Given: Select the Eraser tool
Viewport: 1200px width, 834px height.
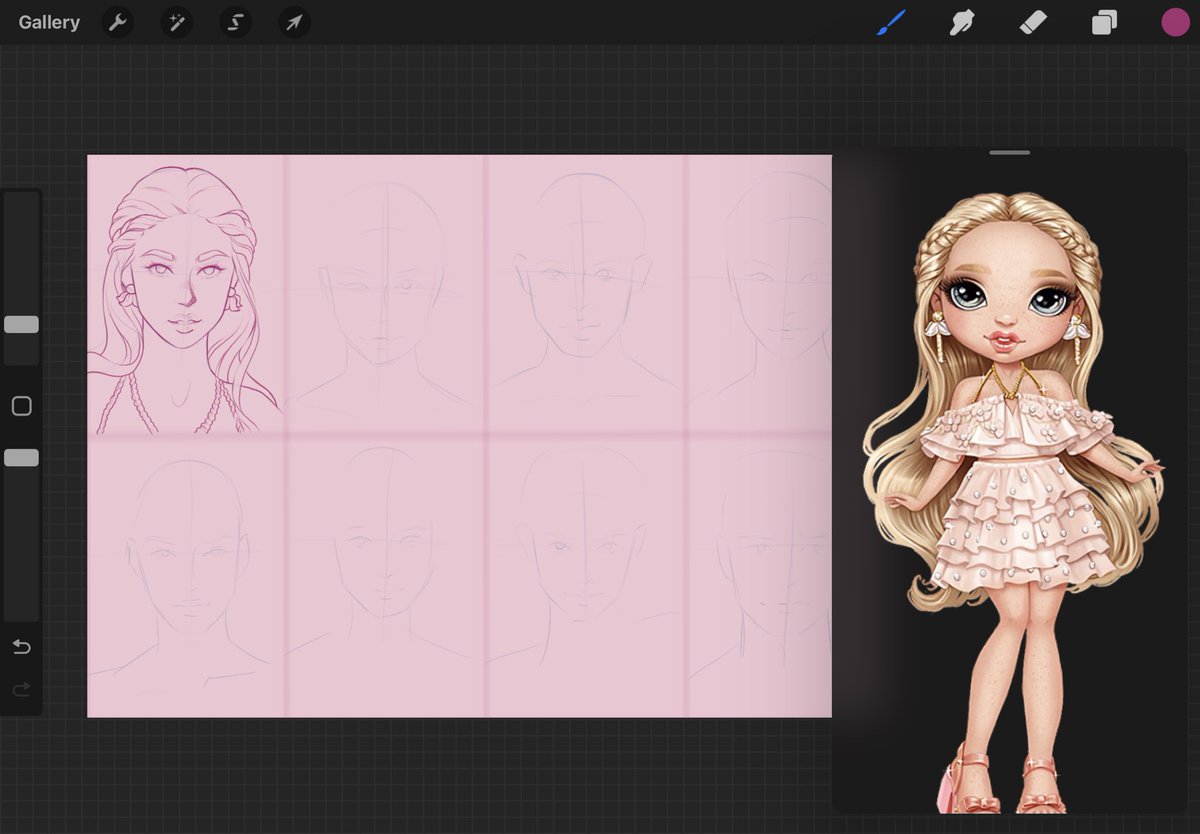Looking at the screenshot, I should (1033, 22).
